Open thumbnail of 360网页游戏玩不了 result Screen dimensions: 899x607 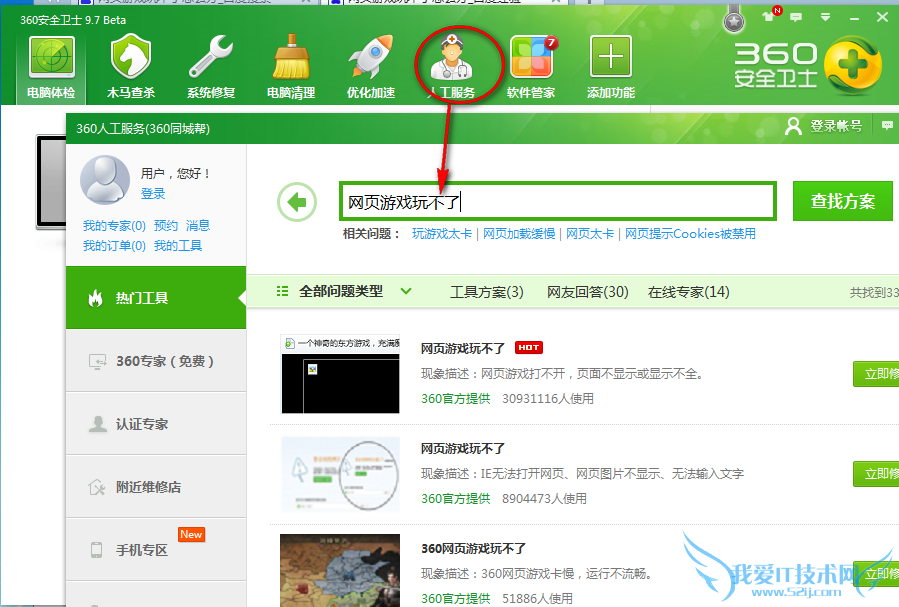[340, 570]
